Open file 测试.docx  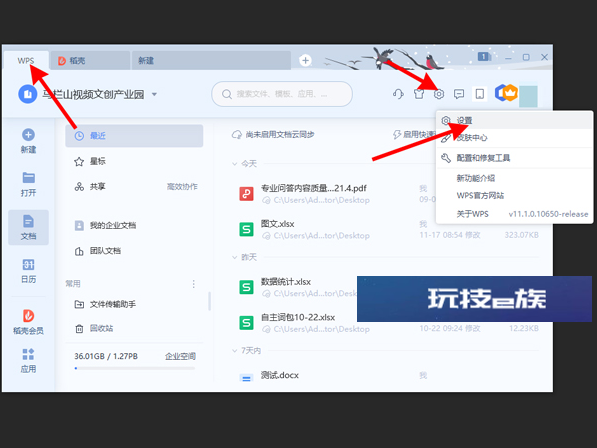280,375
